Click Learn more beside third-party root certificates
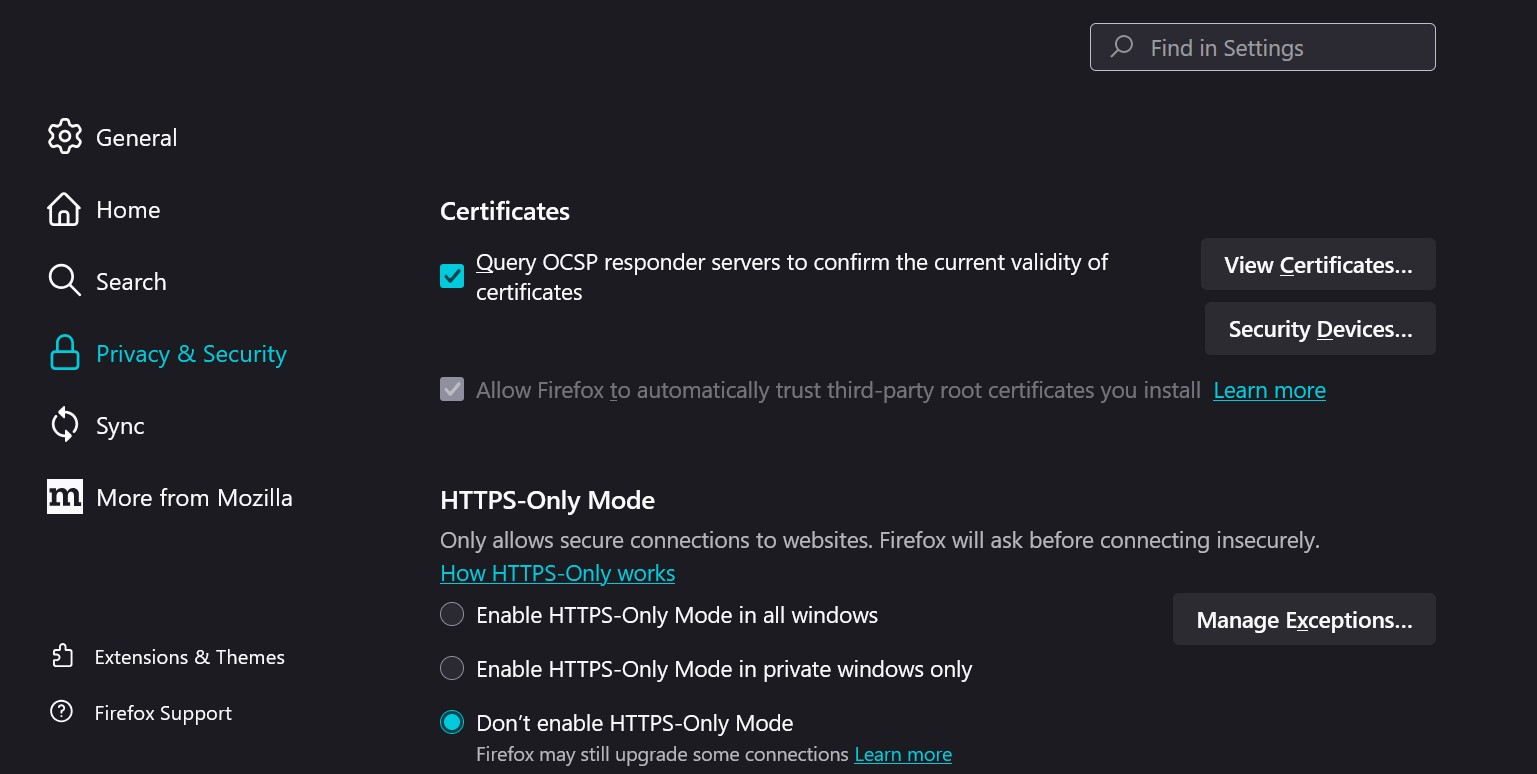This screenshot has height=774, width=1537. point(1269,390)
